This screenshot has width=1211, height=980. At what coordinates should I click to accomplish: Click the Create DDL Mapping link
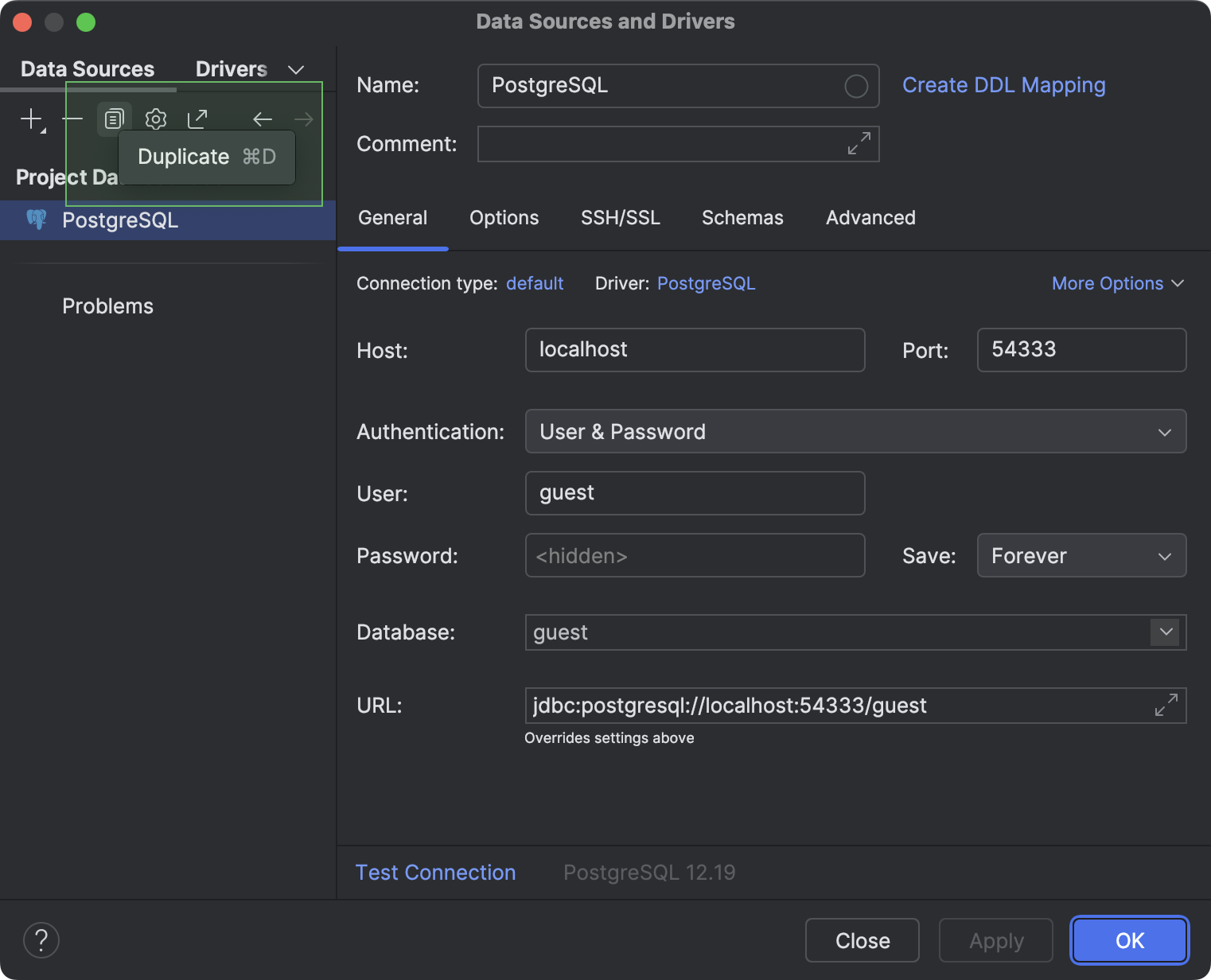1003,85
